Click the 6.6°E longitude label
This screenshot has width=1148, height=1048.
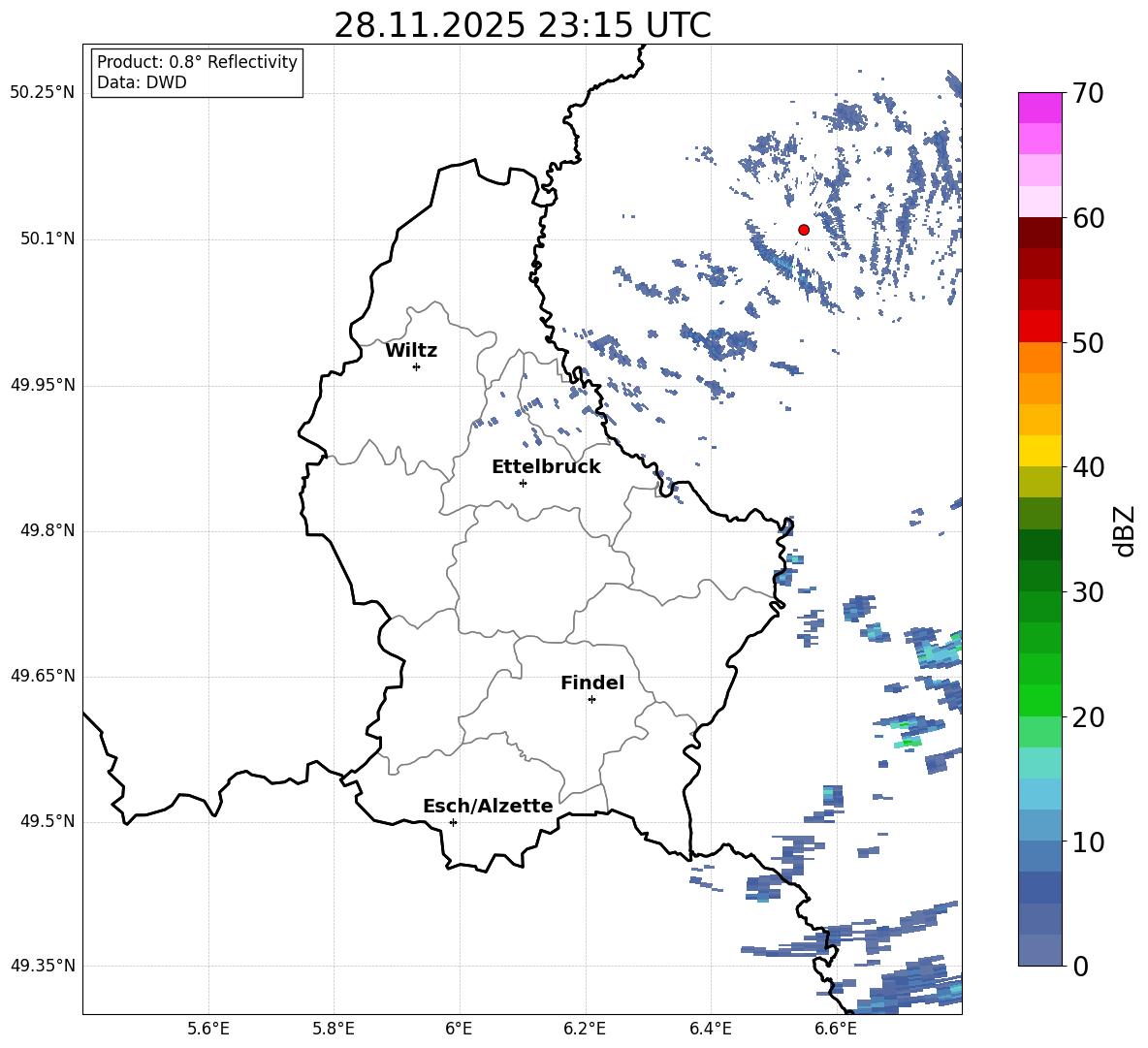[x=836, y=1029]
